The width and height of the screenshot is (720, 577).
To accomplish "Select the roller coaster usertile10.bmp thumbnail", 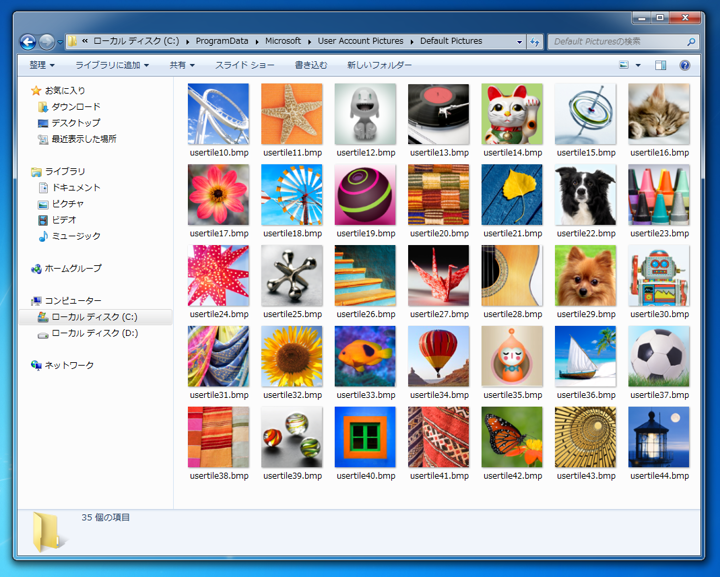I will [x=219, y=114].
